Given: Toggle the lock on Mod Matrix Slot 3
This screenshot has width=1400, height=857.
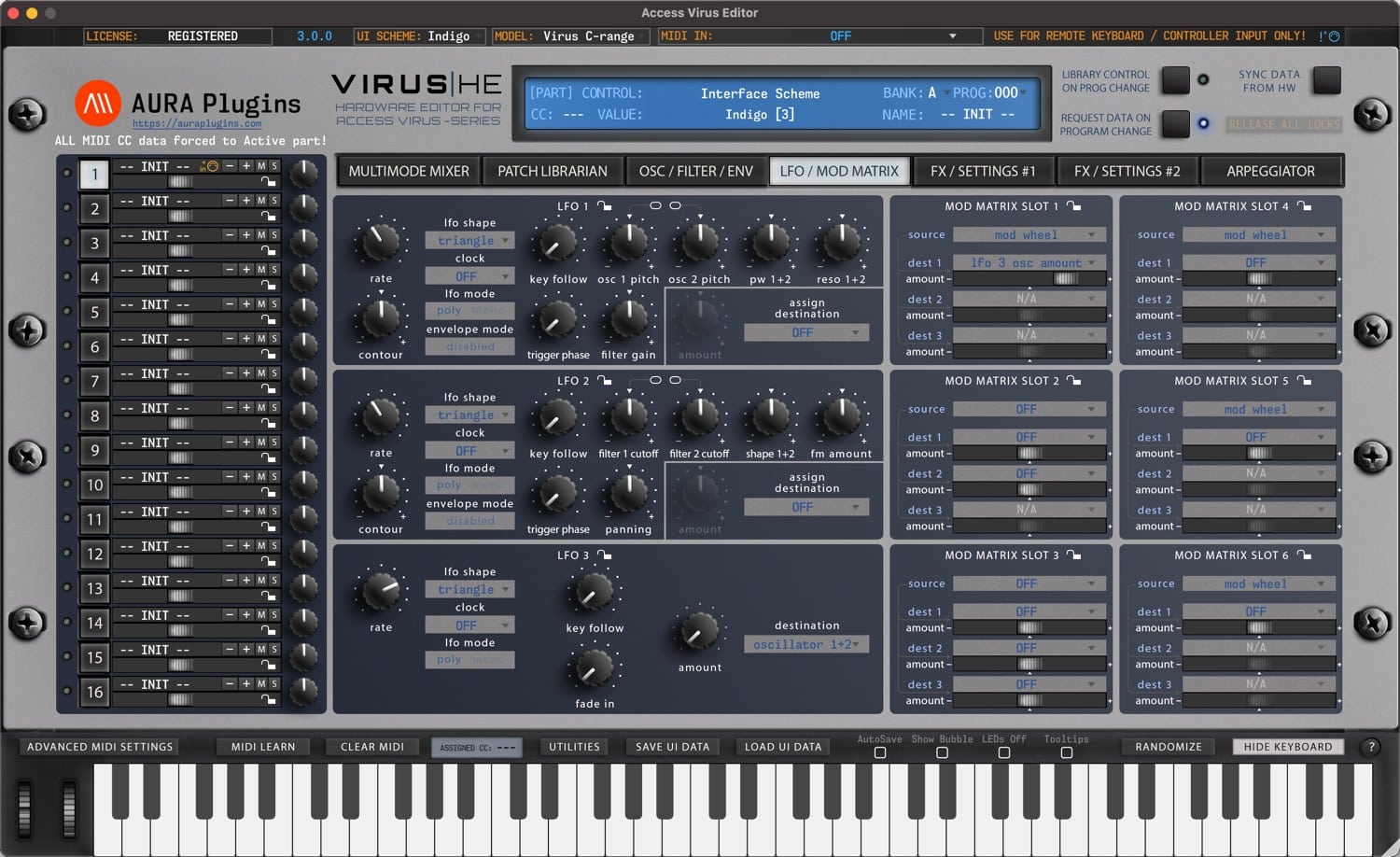Looking at the screenshot, I should [1074, 555].
